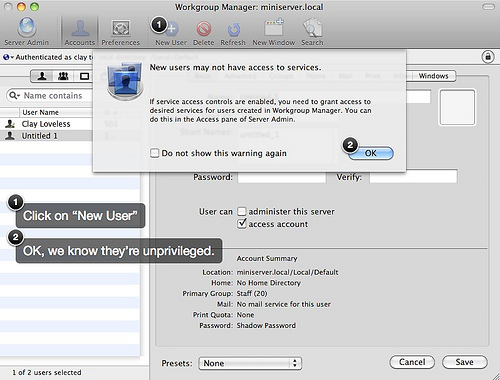Click the Password input field
Screen dimensions: 500x380
pos(282,176)
